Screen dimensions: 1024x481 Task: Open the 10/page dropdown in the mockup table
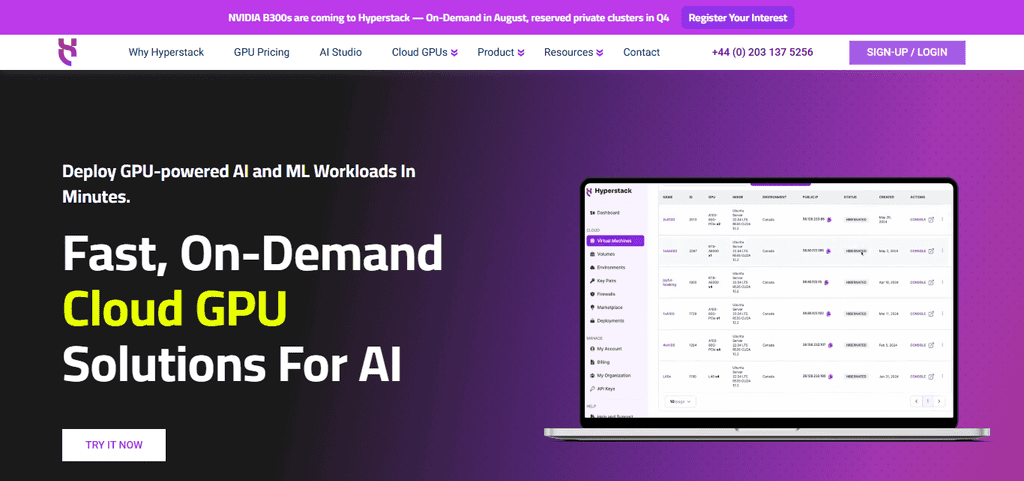(x=680, y=401)
